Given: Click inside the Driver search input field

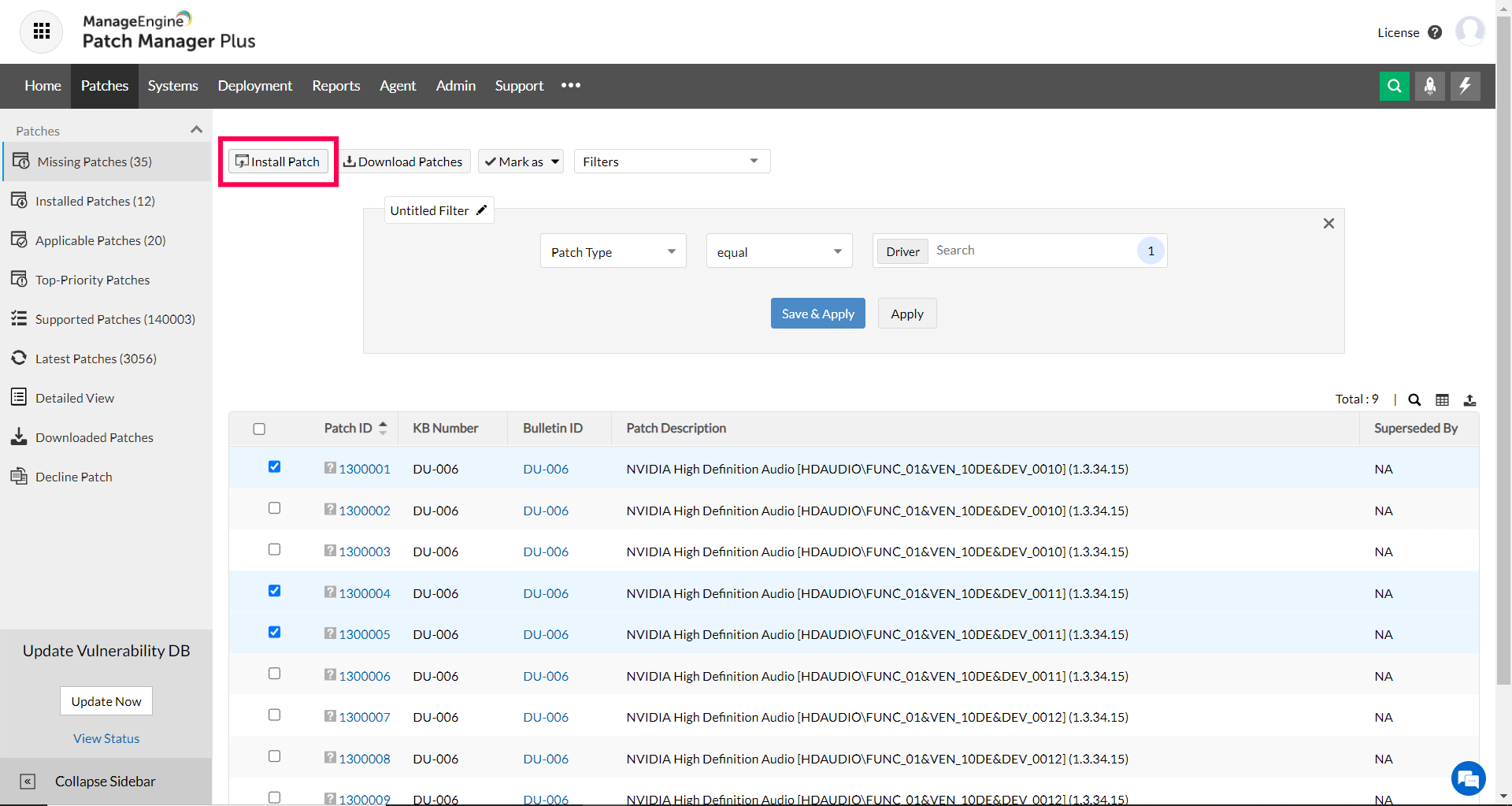Looking at the screenshot, I should 1024,251.
